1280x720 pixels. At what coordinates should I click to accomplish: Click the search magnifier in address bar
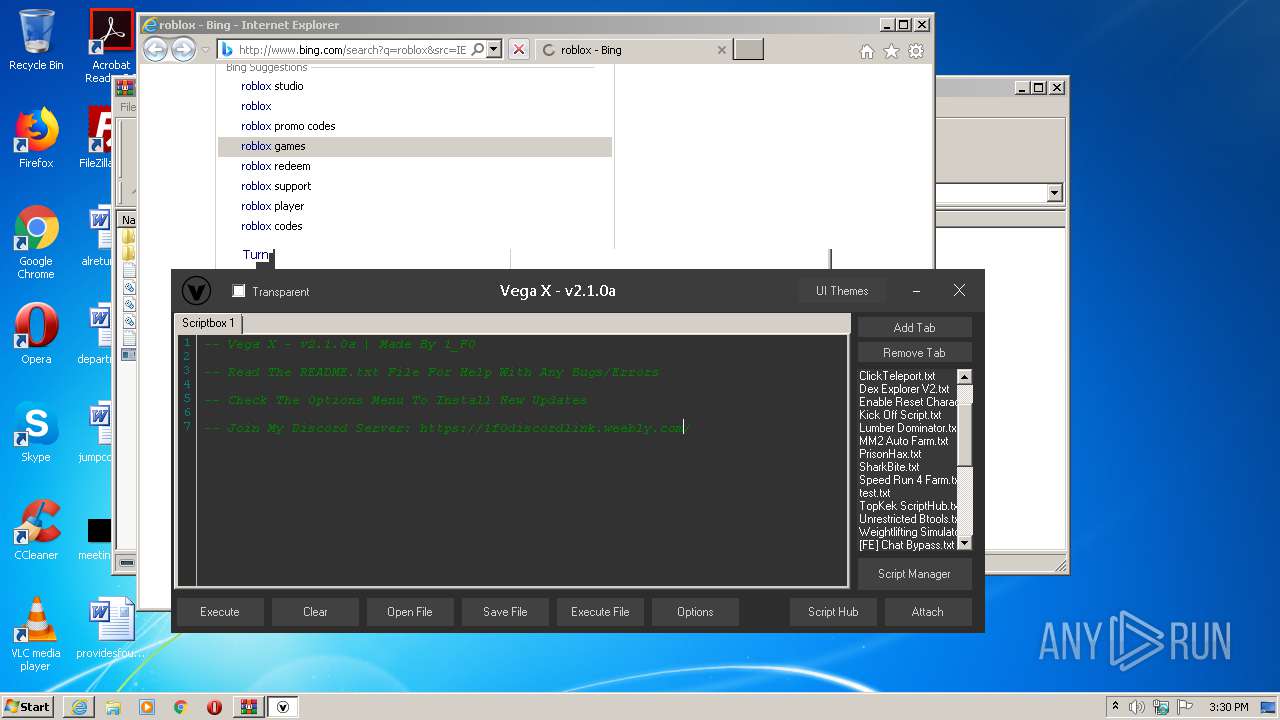click(477, 49)
